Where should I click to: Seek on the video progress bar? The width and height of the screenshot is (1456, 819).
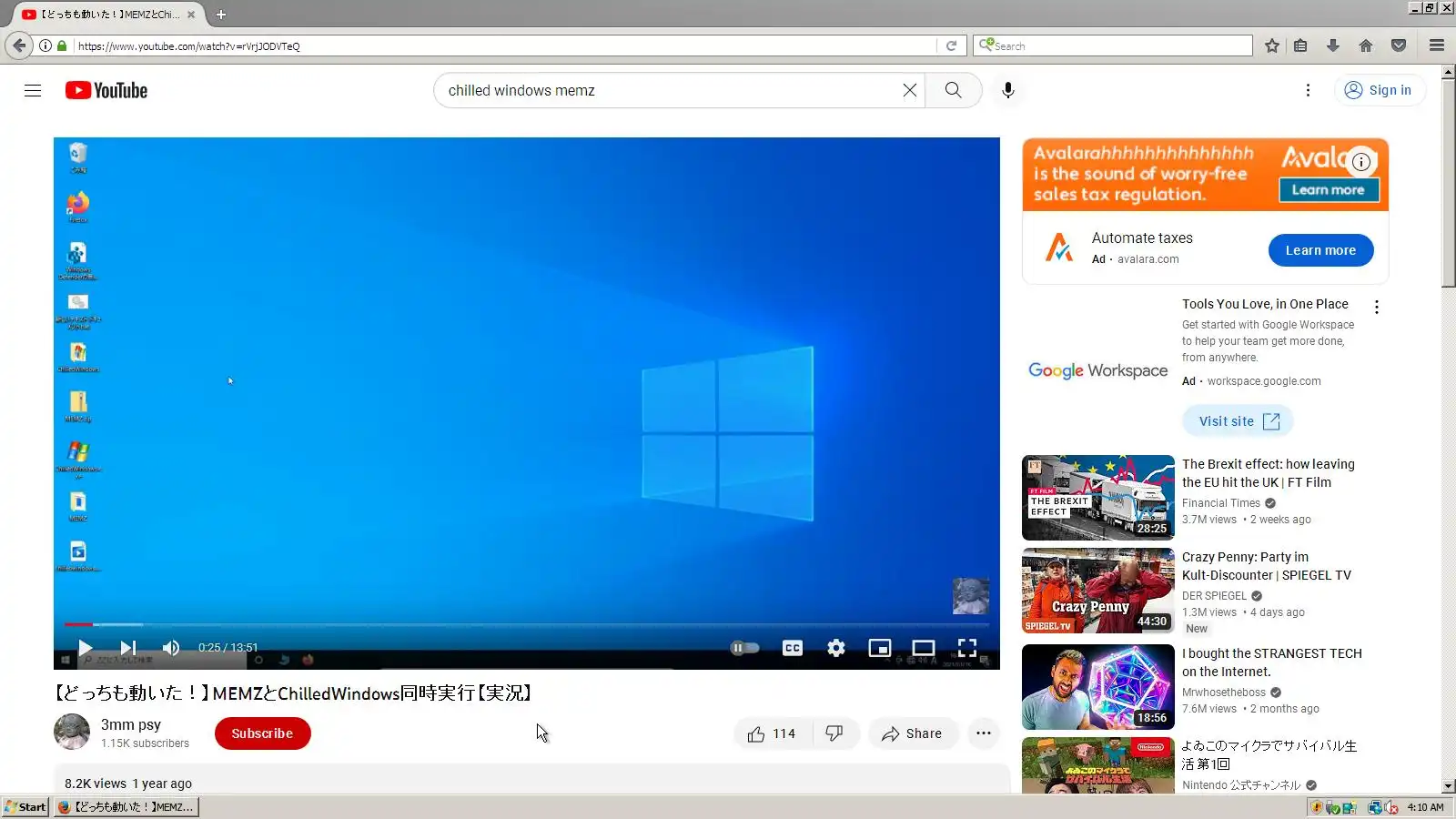pyautogui.click(x=526, y=624)
